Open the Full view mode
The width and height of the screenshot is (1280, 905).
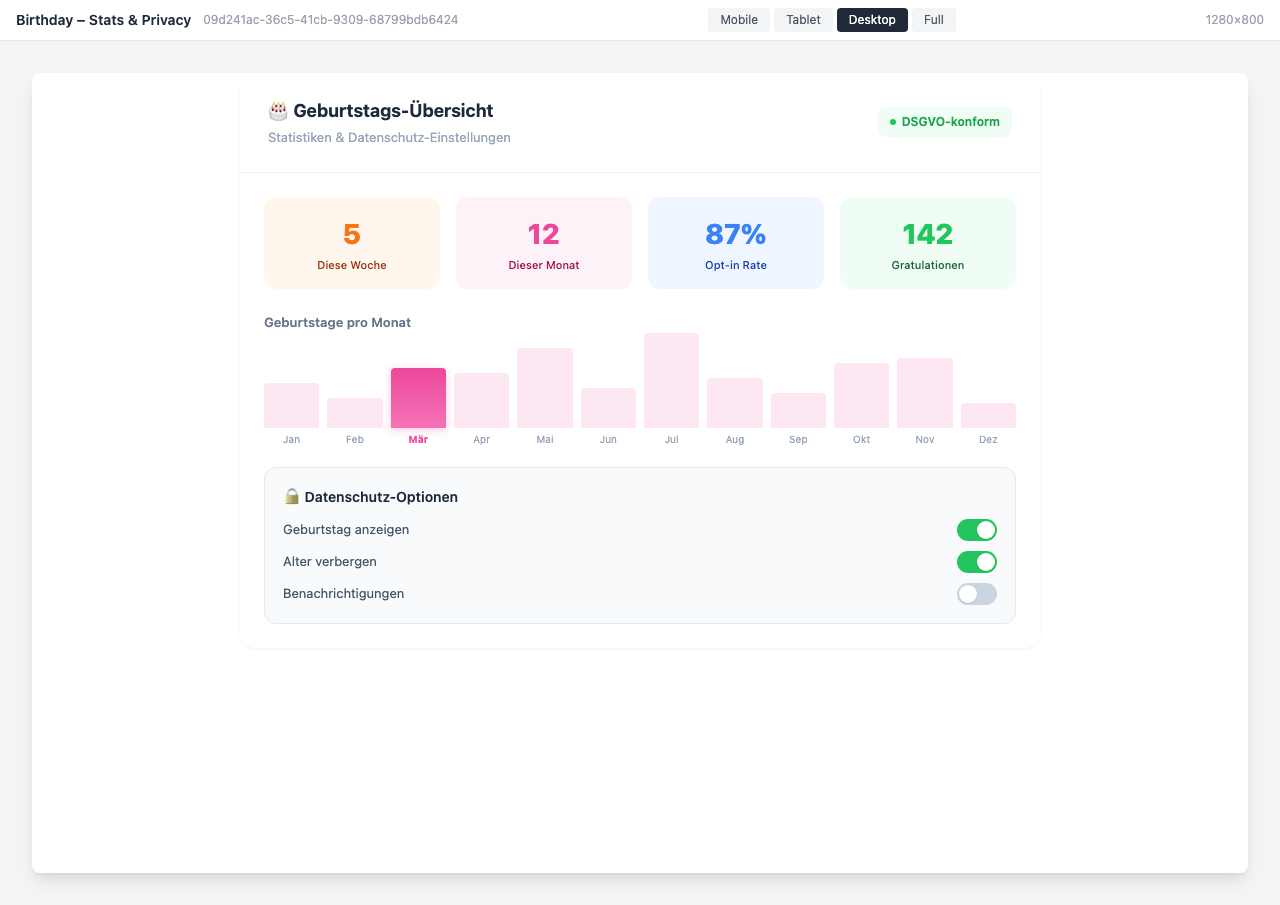[x=933, y=19]
